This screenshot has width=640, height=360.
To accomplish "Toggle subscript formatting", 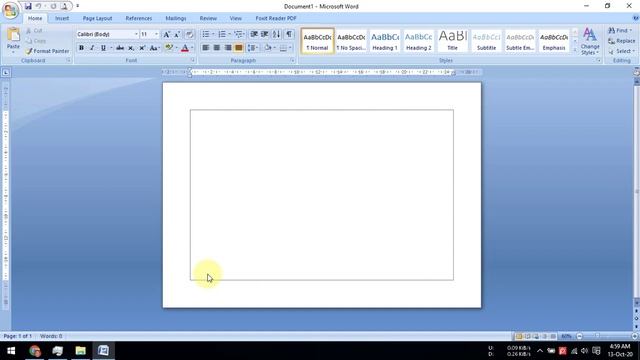I will point(131,48).
